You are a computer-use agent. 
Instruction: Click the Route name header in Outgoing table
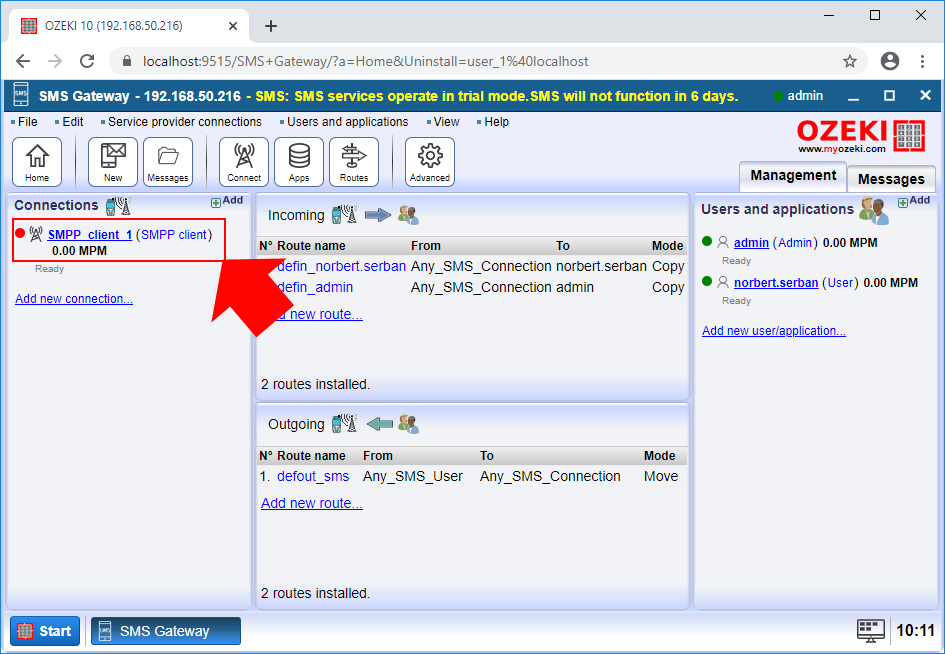pyautogui.click(x=311, y=455)
